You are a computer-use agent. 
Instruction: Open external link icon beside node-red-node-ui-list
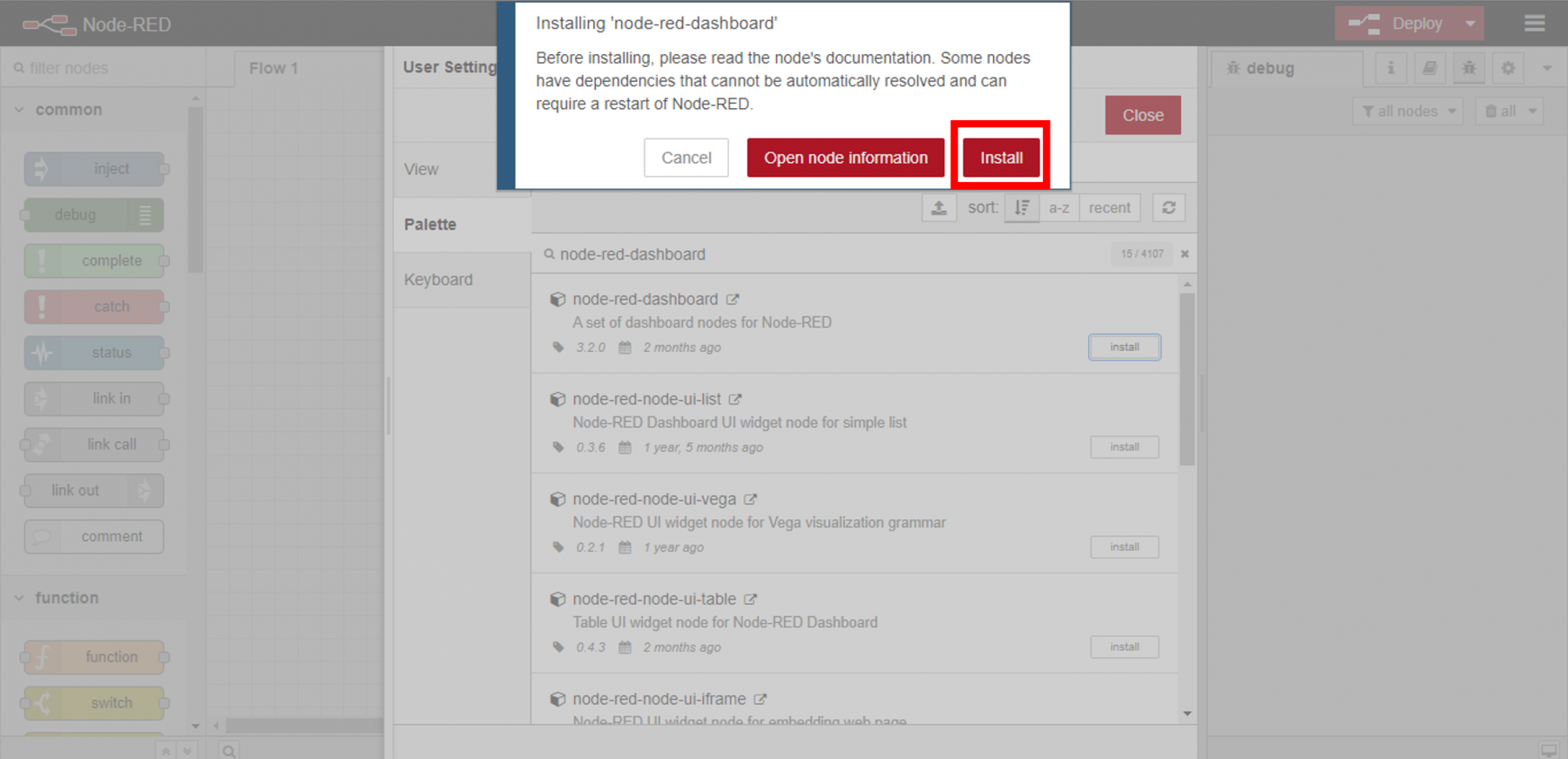pos(735,400)
